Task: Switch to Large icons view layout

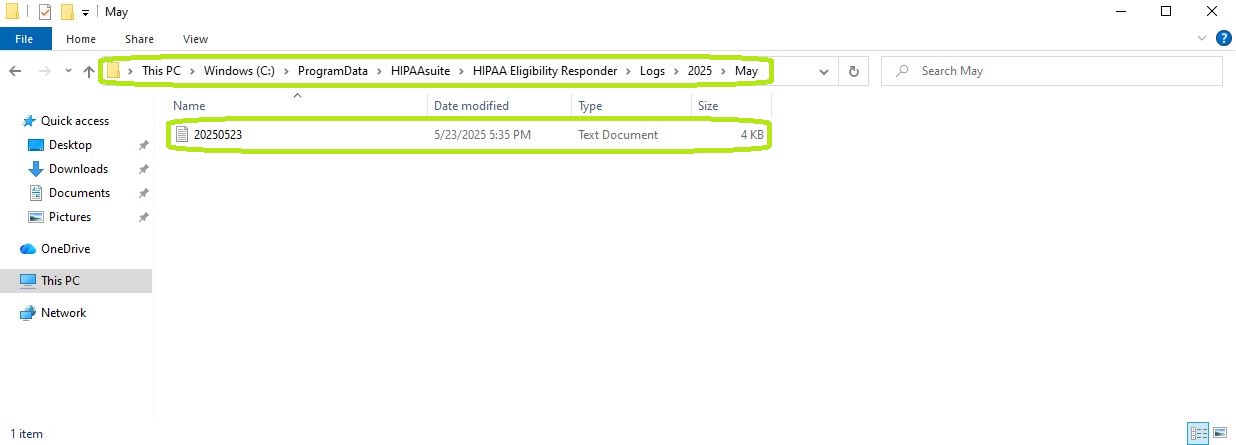Action: click(1220, 434)
